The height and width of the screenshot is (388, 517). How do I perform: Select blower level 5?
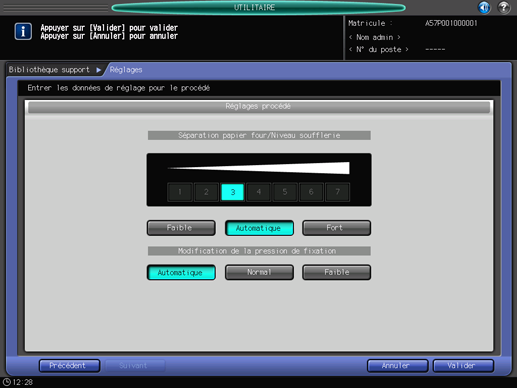coord(285,192)
